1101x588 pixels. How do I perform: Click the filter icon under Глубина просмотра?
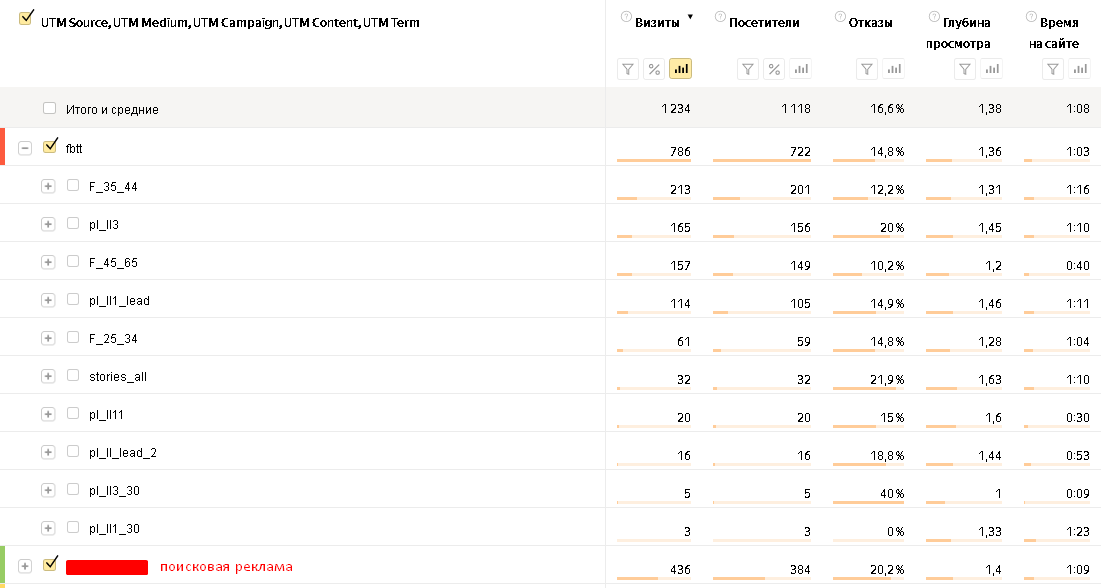click(x=964, y=69)
